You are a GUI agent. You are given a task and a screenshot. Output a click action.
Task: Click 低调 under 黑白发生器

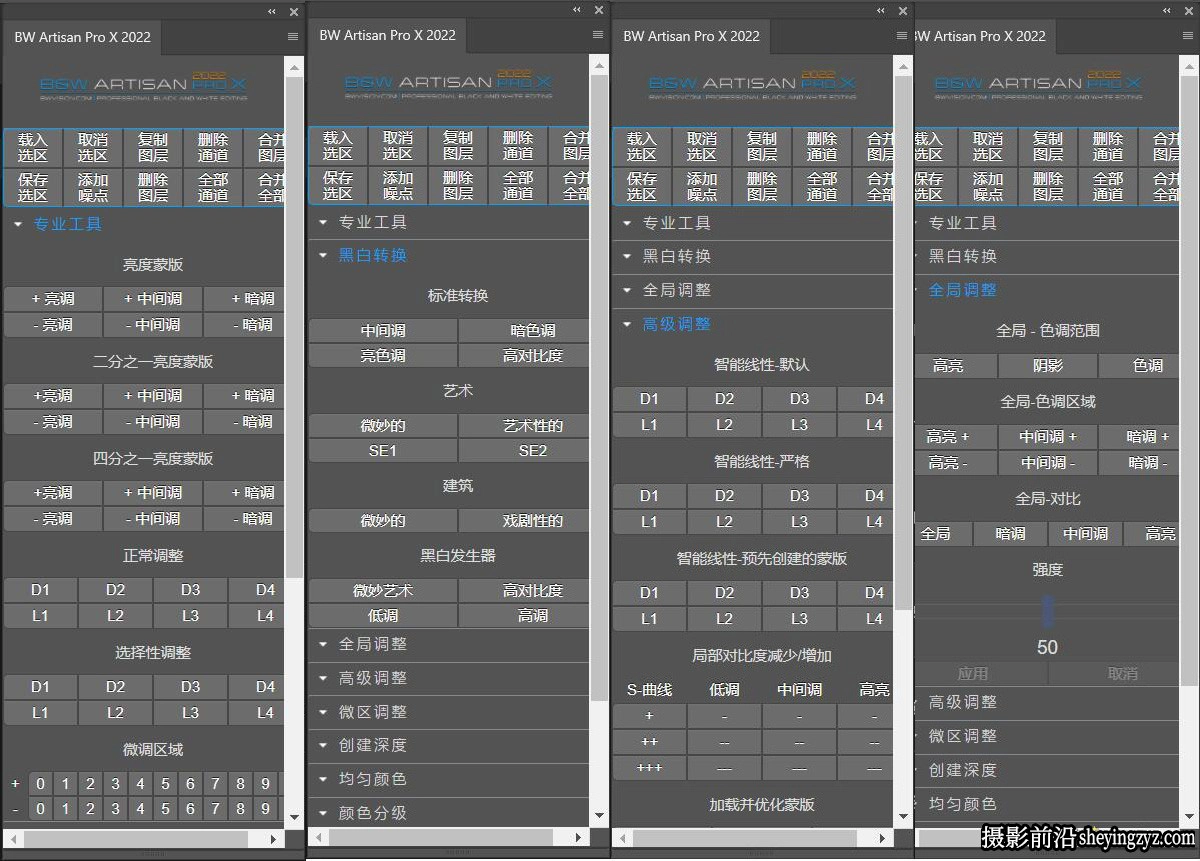point(383,616)
